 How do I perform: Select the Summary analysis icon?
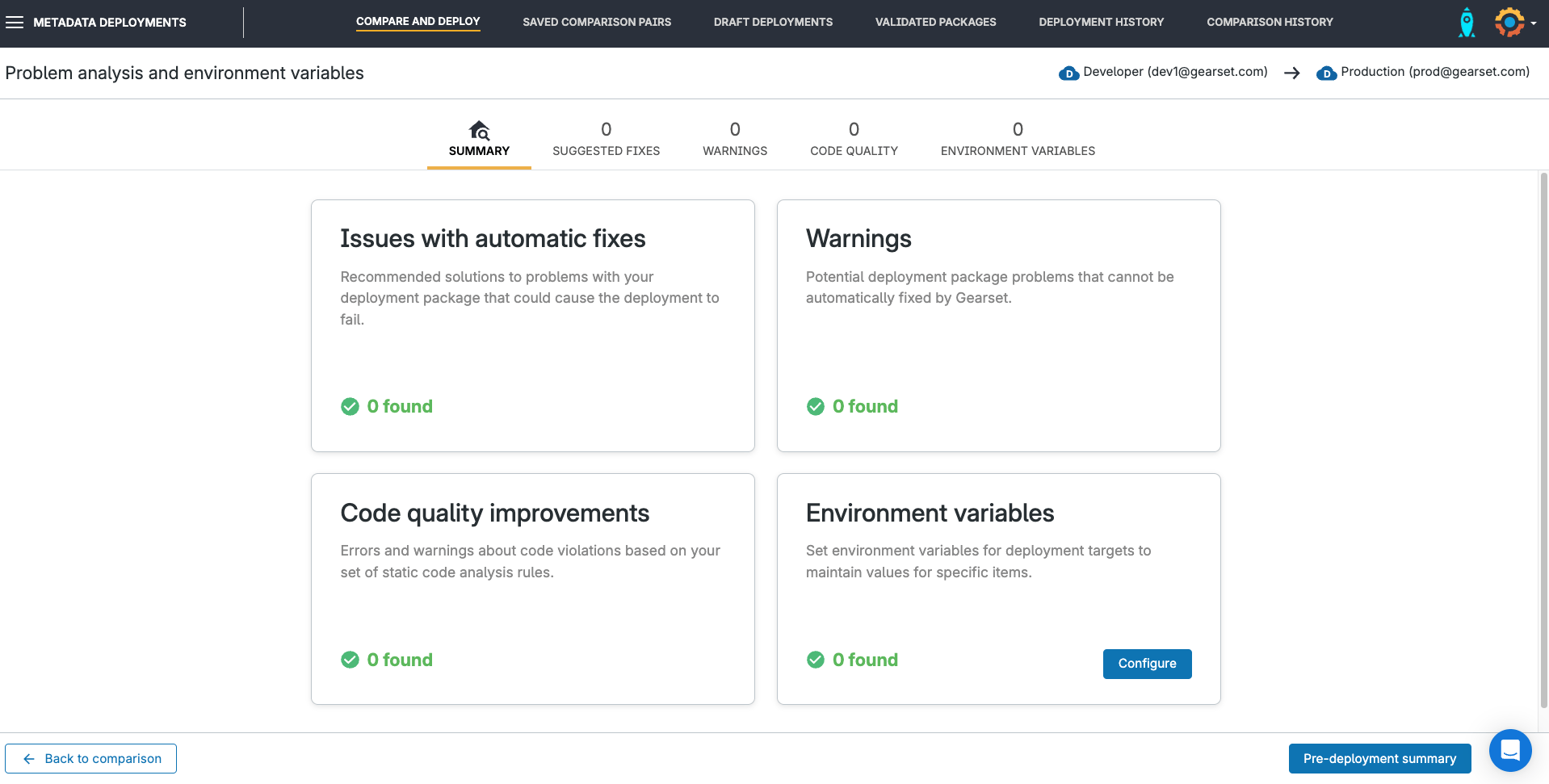pos(478,130)
